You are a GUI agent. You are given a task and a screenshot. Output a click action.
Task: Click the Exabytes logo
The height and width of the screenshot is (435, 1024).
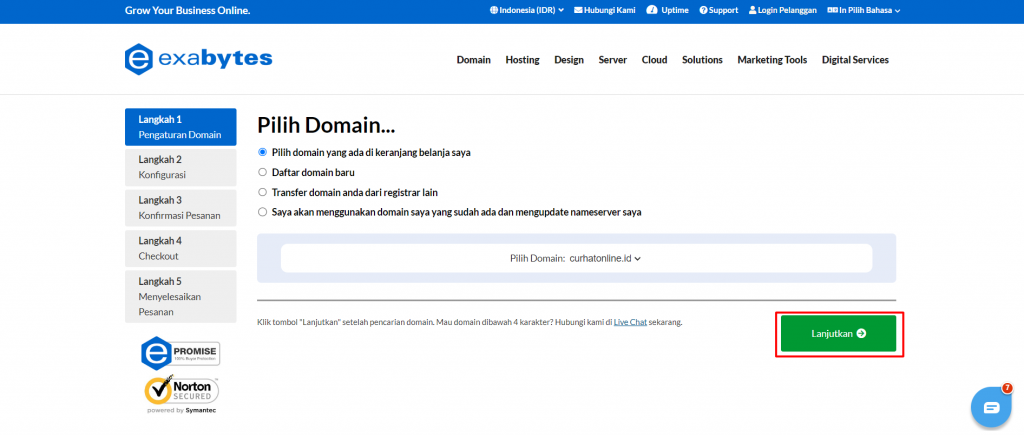199,59
